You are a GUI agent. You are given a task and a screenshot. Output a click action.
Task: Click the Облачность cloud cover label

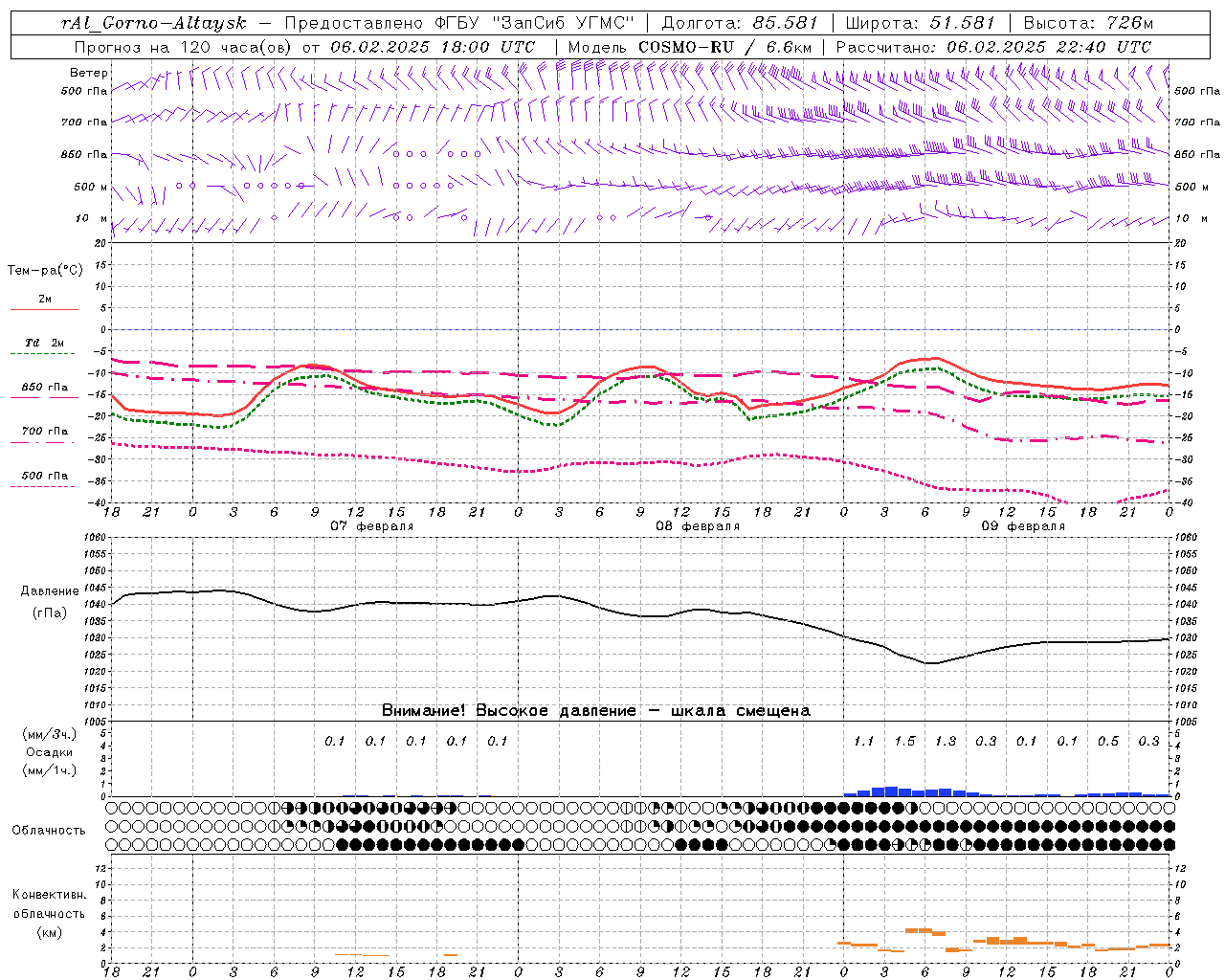tap(49, 831)
